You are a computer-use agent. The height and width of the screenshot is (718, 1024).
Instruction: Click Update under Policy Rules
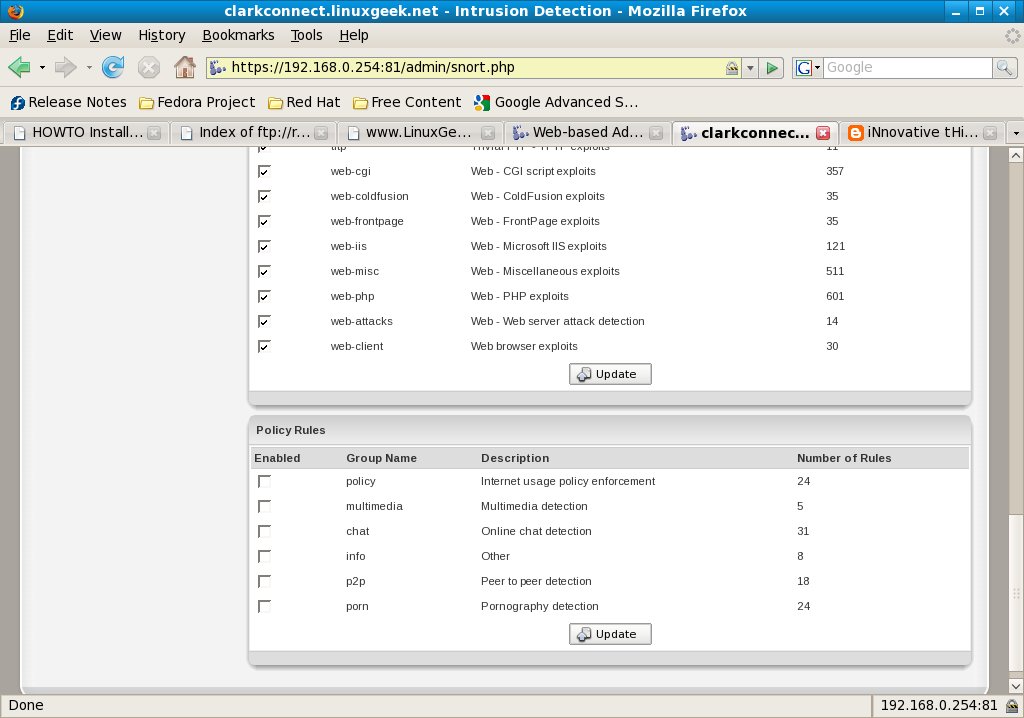(610, 634)
